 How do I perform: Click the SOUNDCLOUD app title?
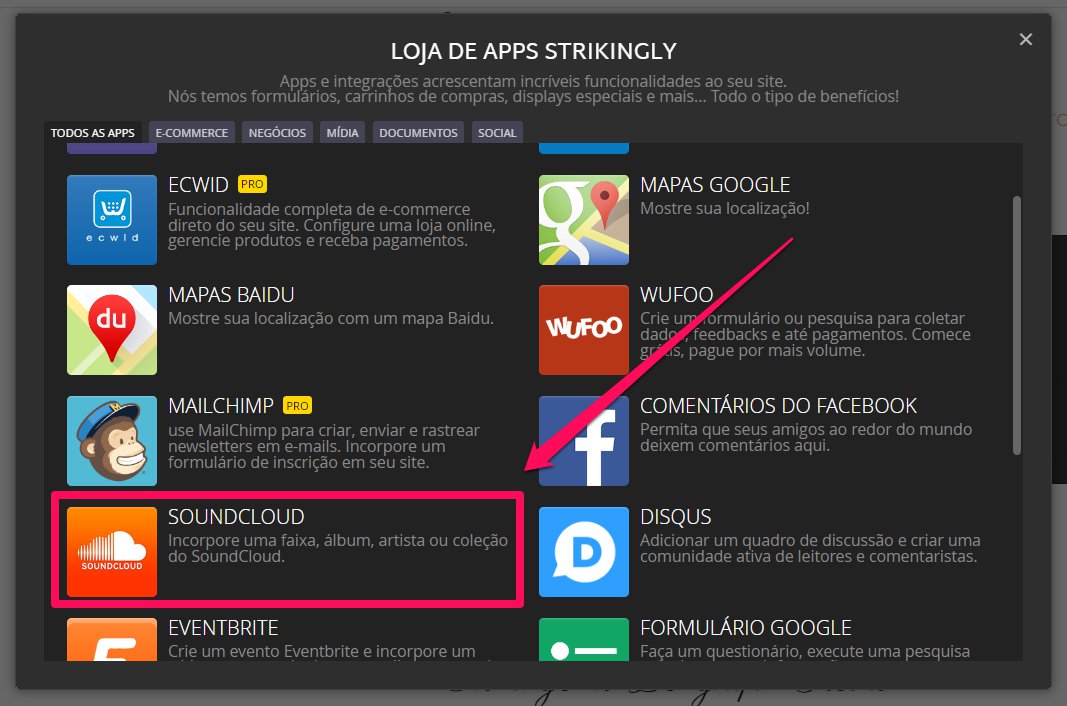pos(236,517)
